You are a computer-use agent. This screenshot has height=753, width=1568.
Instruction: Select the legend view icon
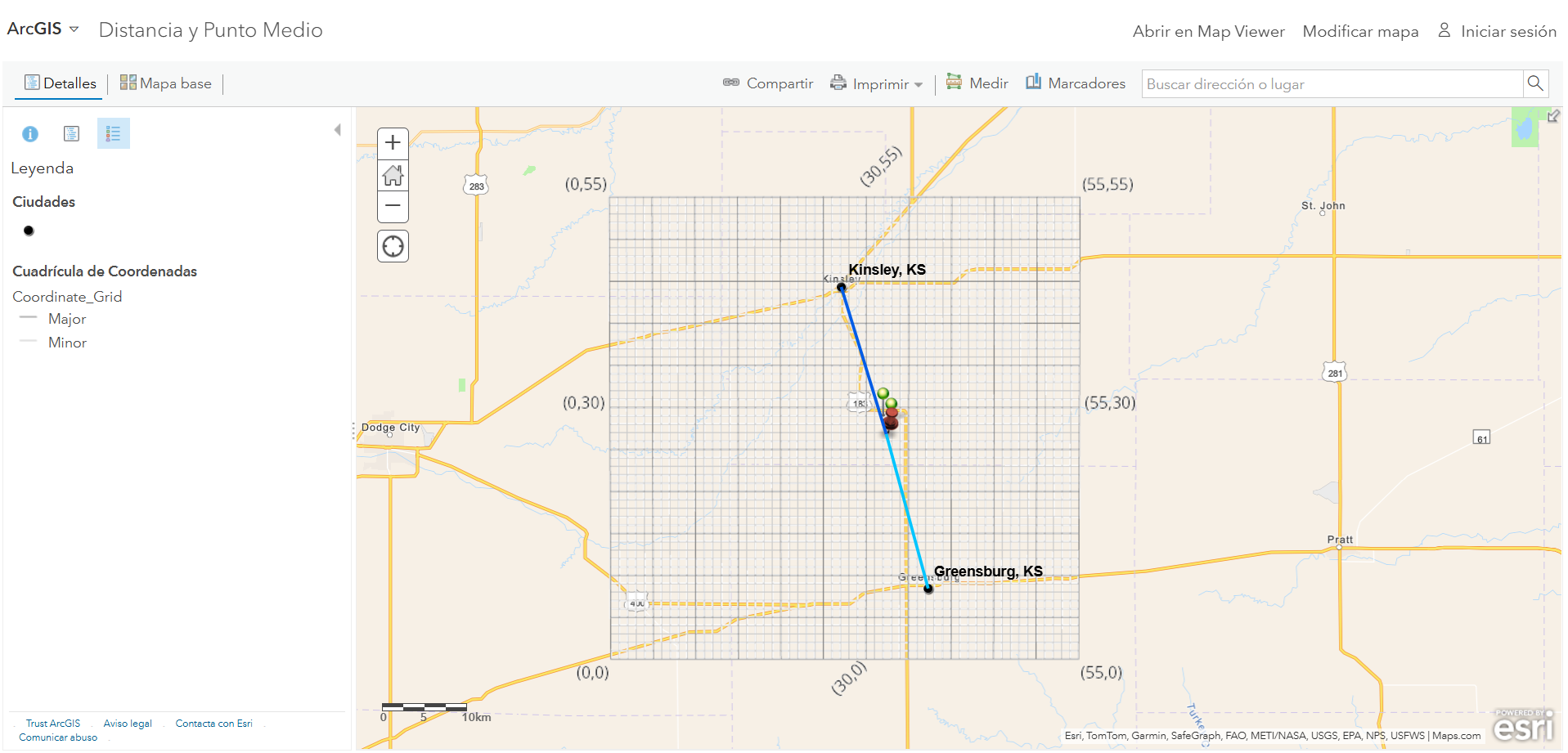point(113,134)
